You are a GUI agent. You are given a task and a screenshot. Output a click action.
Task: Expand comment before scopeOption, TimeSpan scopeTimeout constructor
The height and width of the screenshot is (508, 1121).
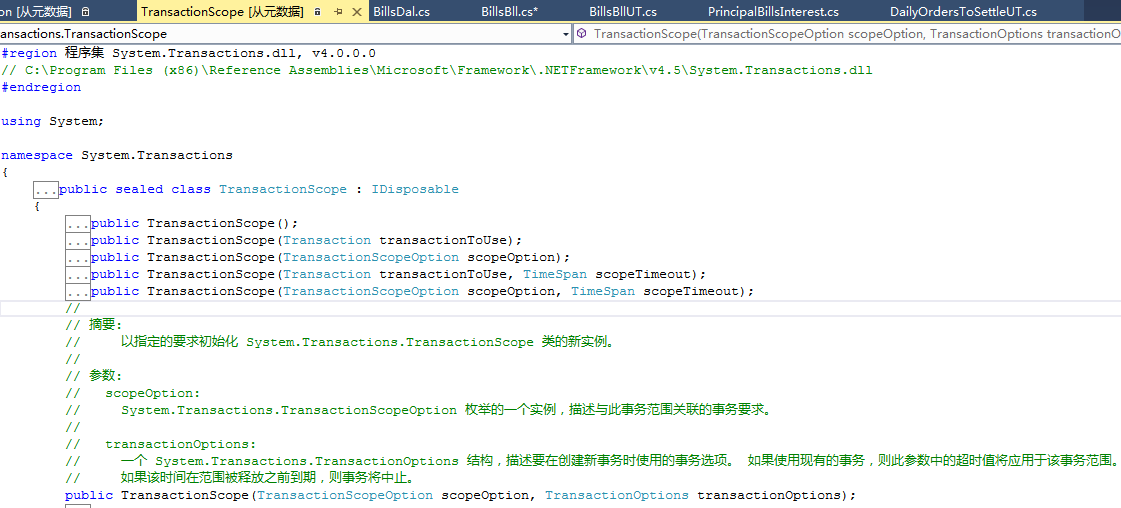tap(78, 292)
